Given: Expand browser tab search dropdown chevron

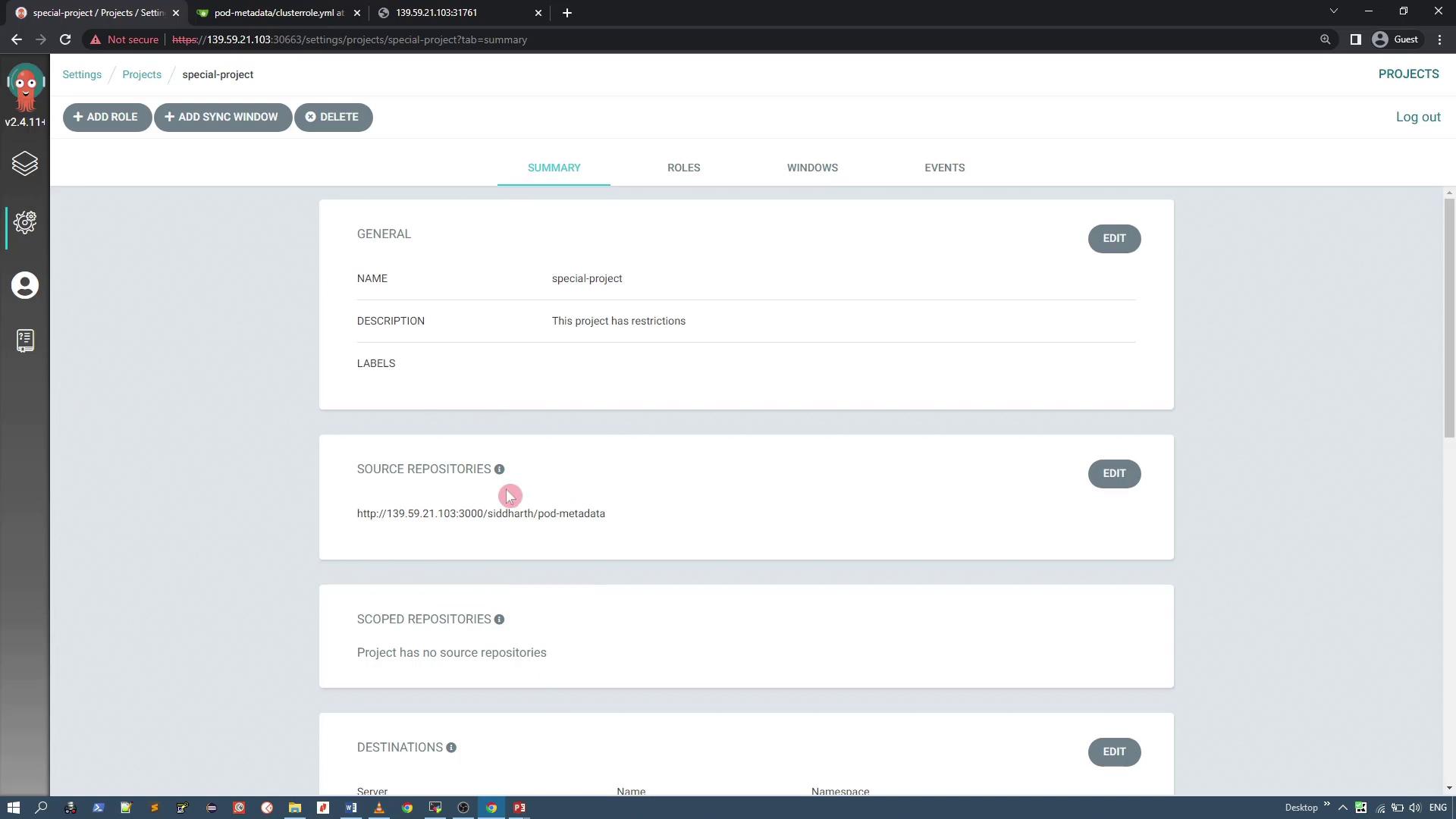Looking at the screenshot, I should pos(1333,12).
